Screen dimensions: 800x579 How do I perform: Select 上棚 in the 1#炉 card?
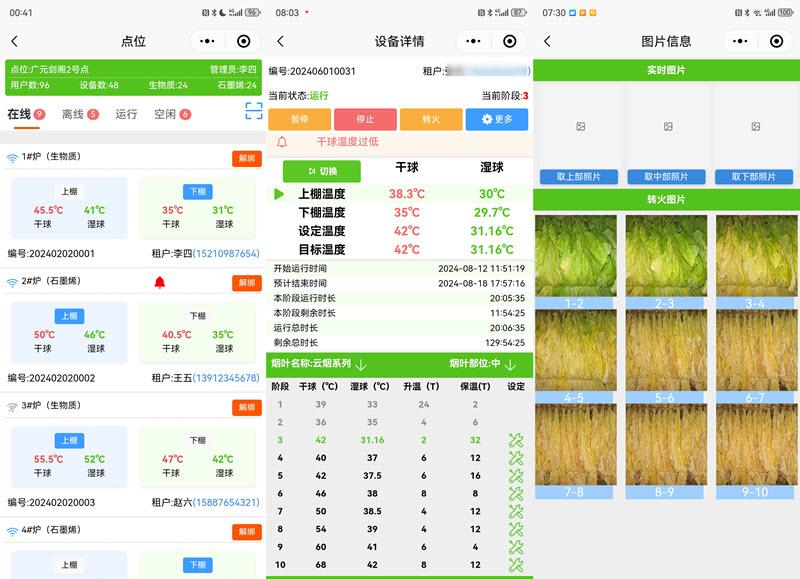[x=69, y=191]
